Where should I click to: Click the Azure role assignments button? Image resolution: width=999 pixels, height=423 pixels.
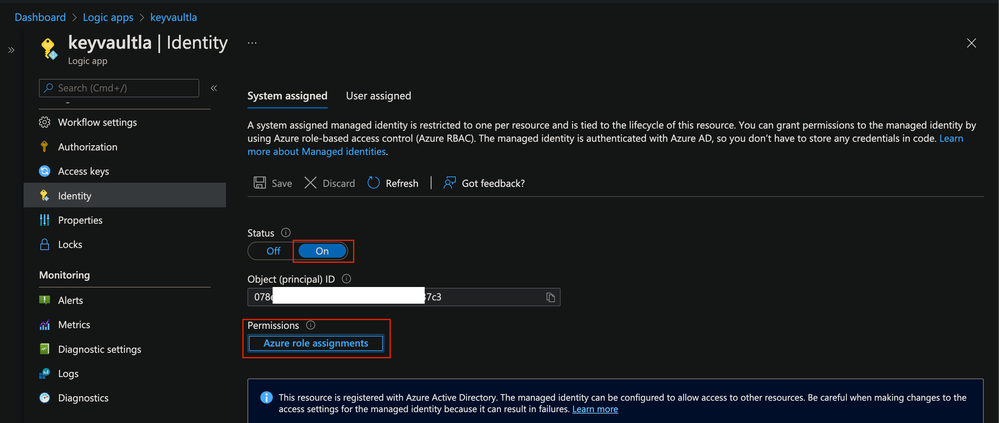[316, 343]
